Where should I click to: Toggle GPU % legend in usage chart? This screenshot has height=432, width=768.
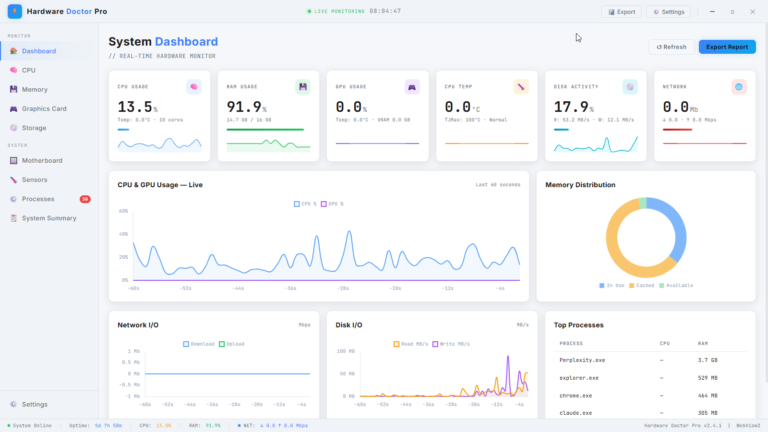[332, 204]
